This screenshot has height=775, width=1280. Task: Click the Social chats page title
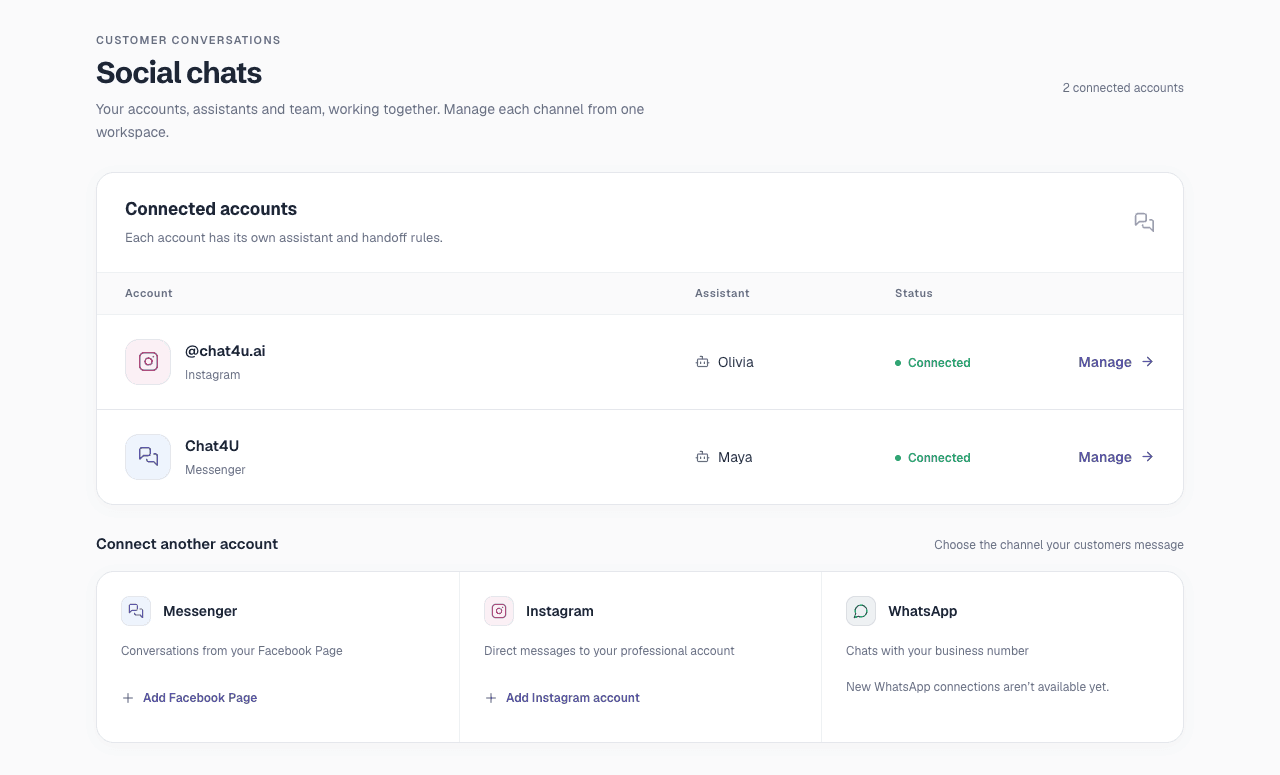[x=179, y=72]
